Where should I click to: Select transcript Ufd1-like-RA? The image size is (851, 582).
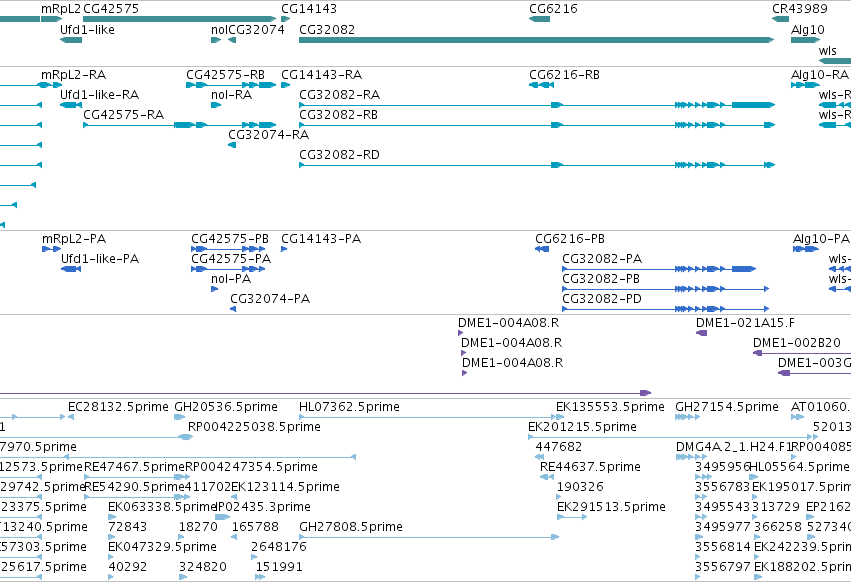(x=71, y=105)
